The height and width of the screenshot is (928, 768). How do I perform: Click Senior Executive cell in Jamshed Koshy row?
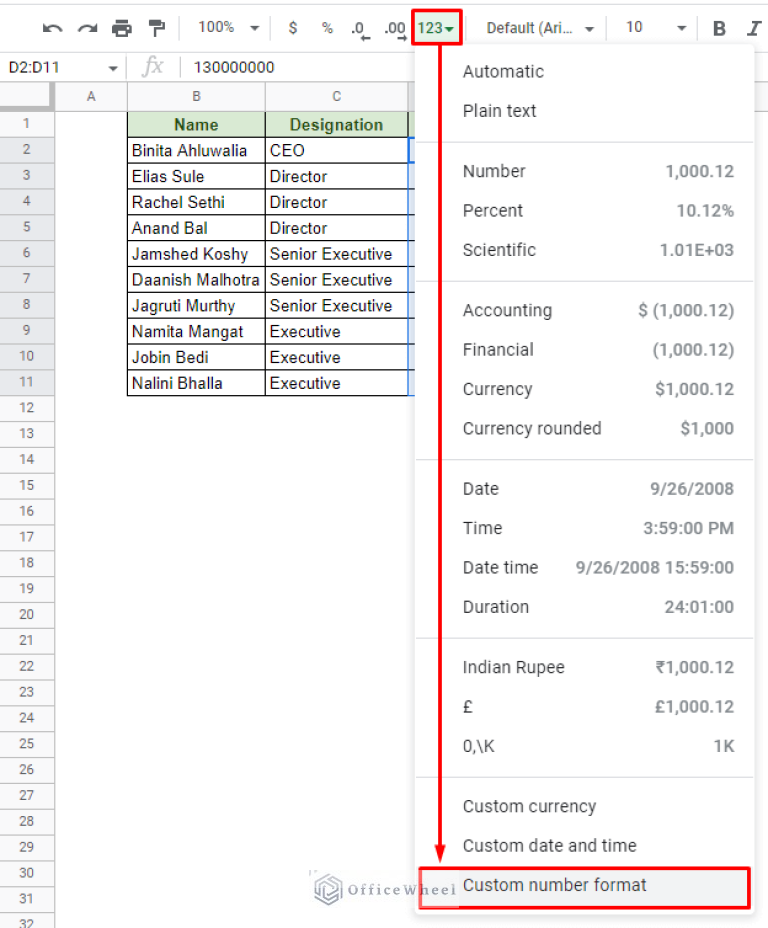click(x=337, y=254)
